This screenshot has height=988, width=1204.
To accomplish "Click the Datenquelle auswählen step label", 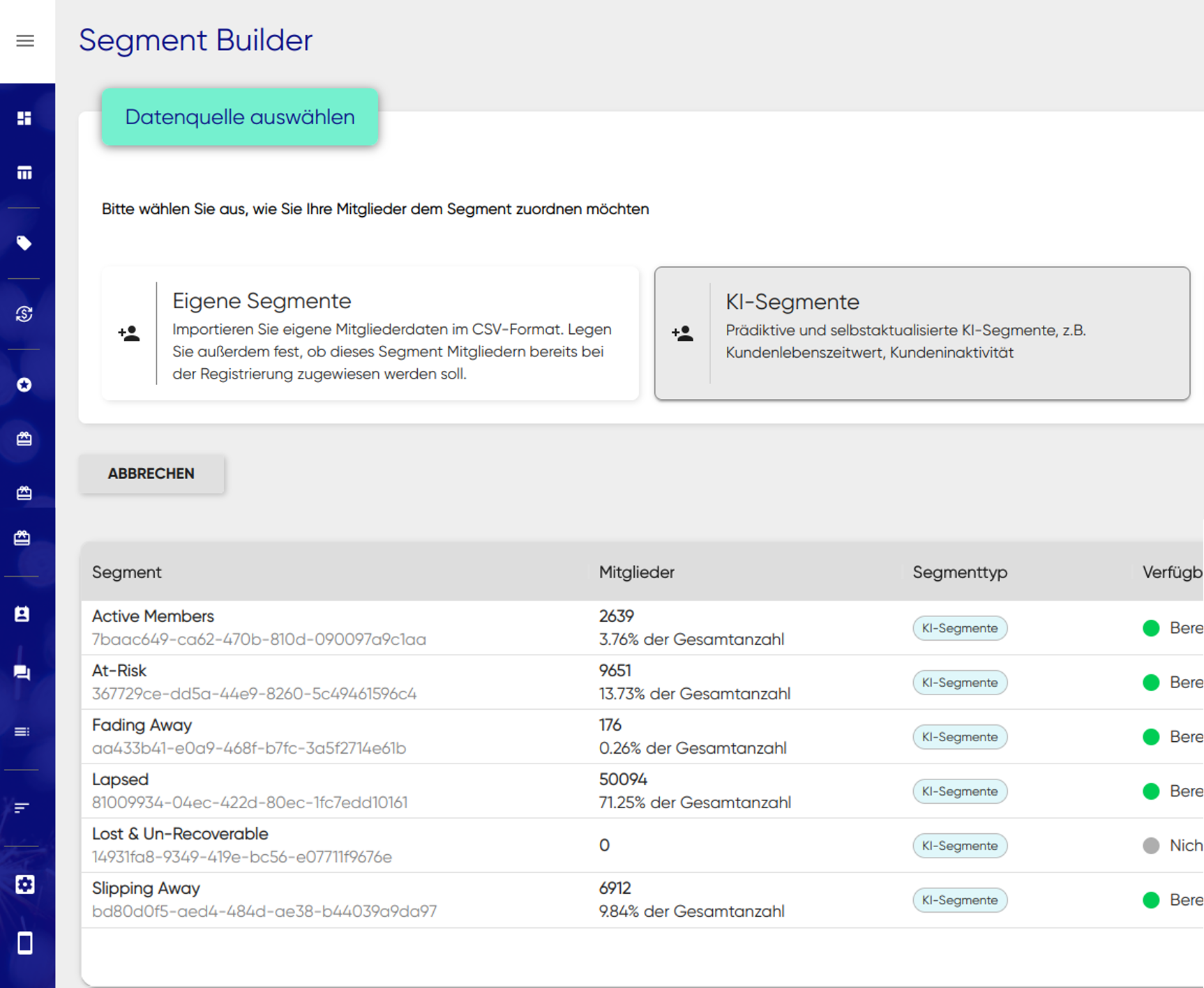I will click(x=240, y=117).
